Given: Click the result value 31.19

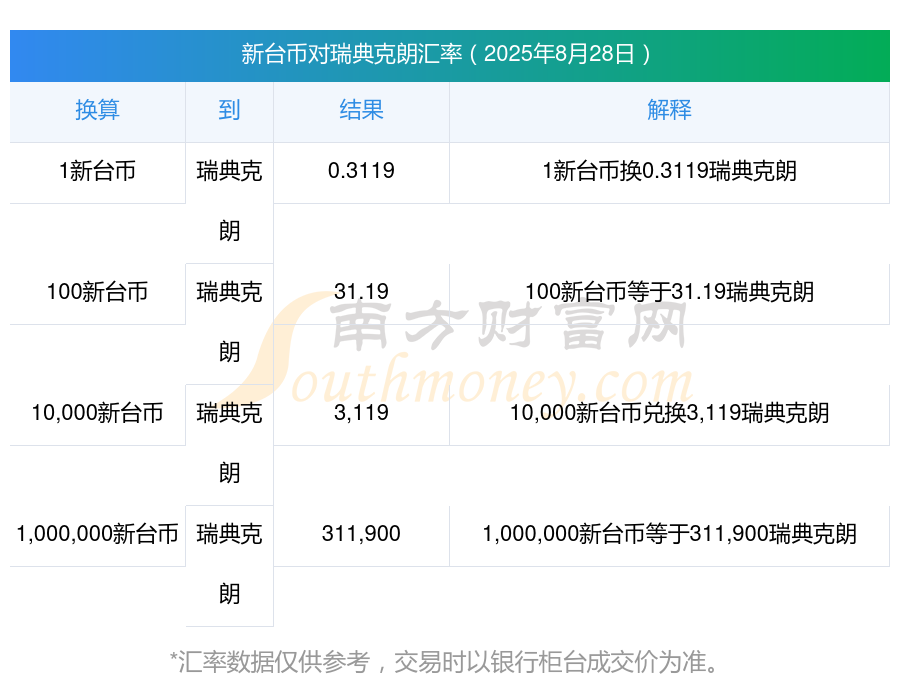Looking at the screenshot, I should point(361,292).
